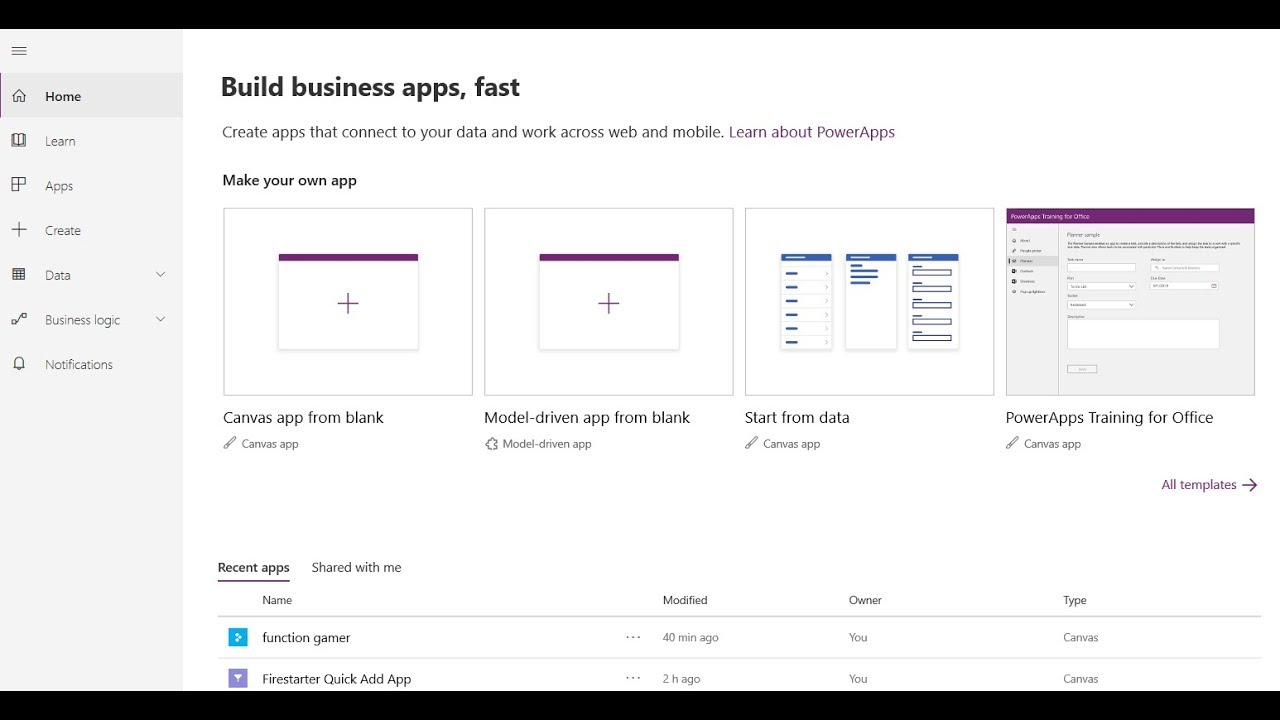Image resolution: width=1280 pixels, height=720 pixels.
Task: Choose the Model-driven app from blank tile
Action: coord(608,302)
